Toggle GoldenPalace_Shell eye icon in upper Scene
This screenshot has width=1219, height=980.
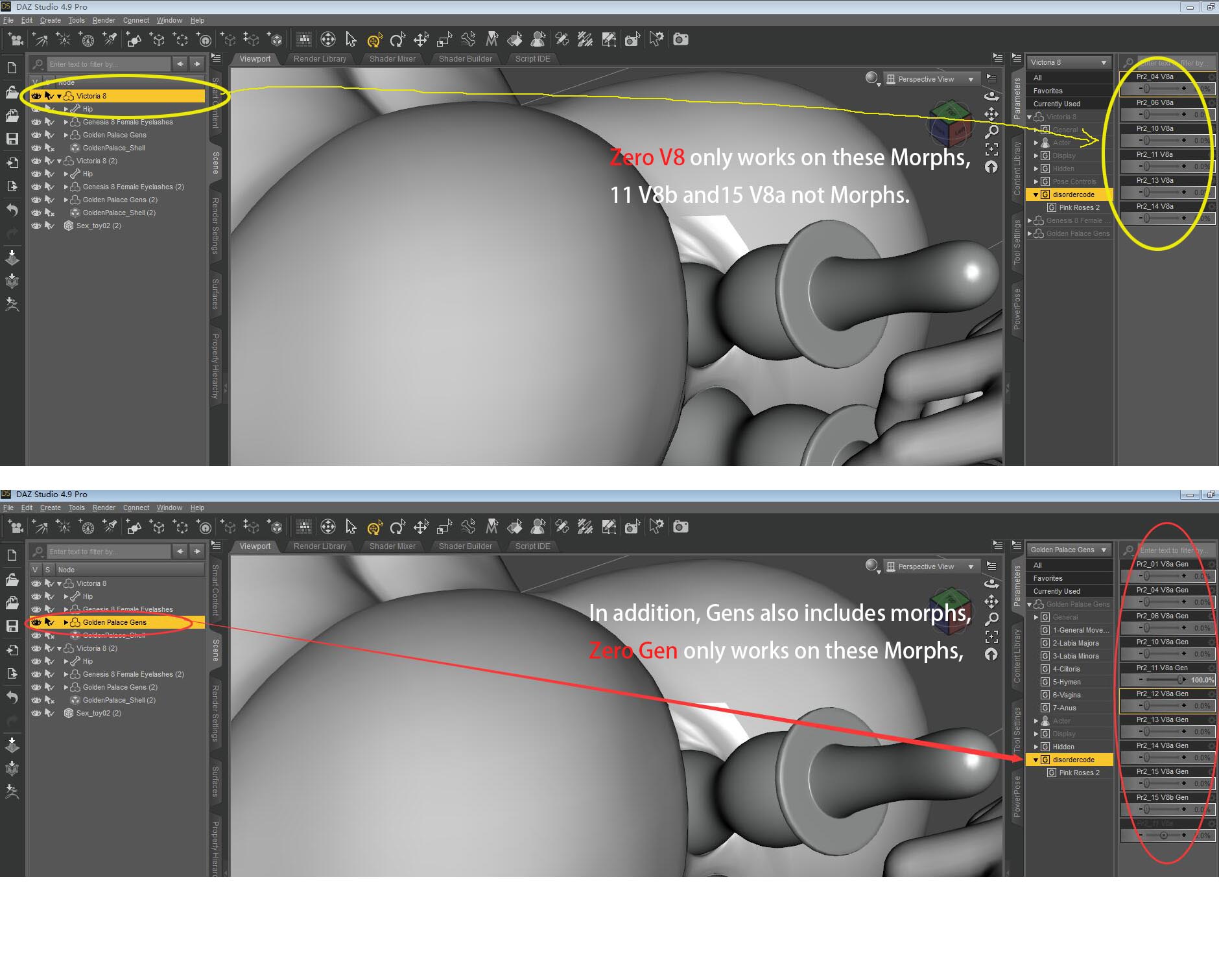pos(36,148)
